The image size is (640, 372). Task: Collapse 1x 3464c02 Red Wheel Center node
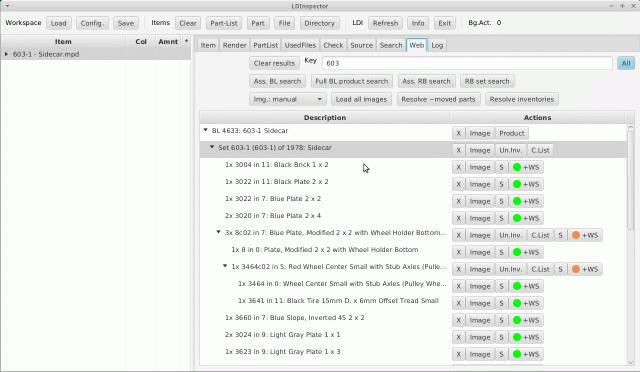(225, 266)
